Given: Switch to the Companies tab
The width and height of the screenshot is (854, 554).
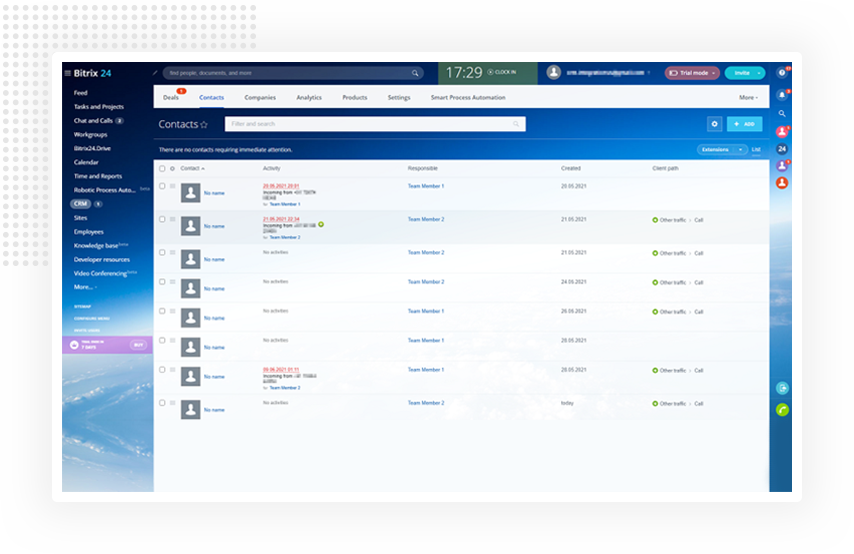Looking at the screenshot, I should [260, 98].
